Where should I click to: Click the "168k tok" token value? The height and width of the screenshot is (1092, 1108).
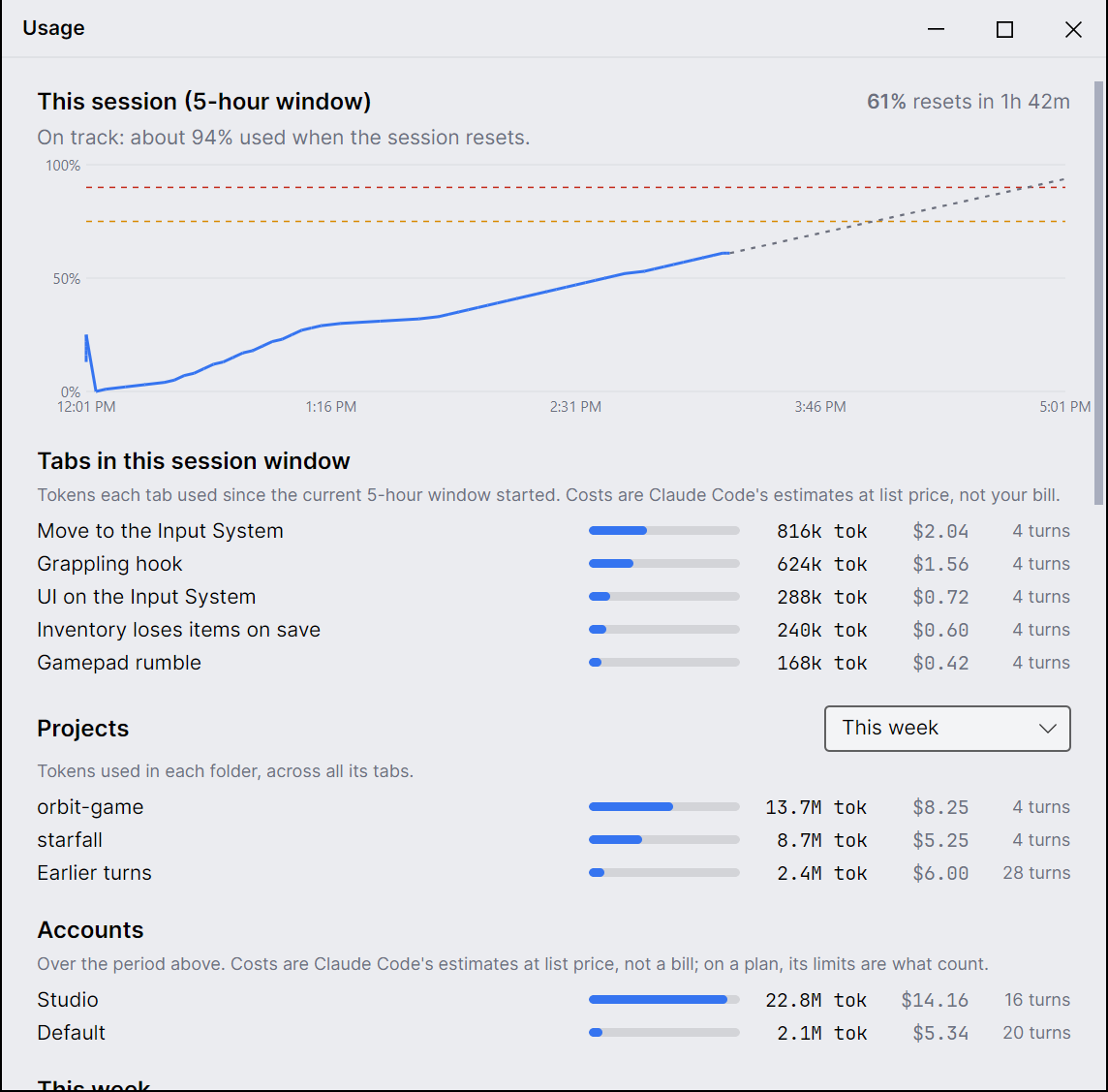pos(822,663)
